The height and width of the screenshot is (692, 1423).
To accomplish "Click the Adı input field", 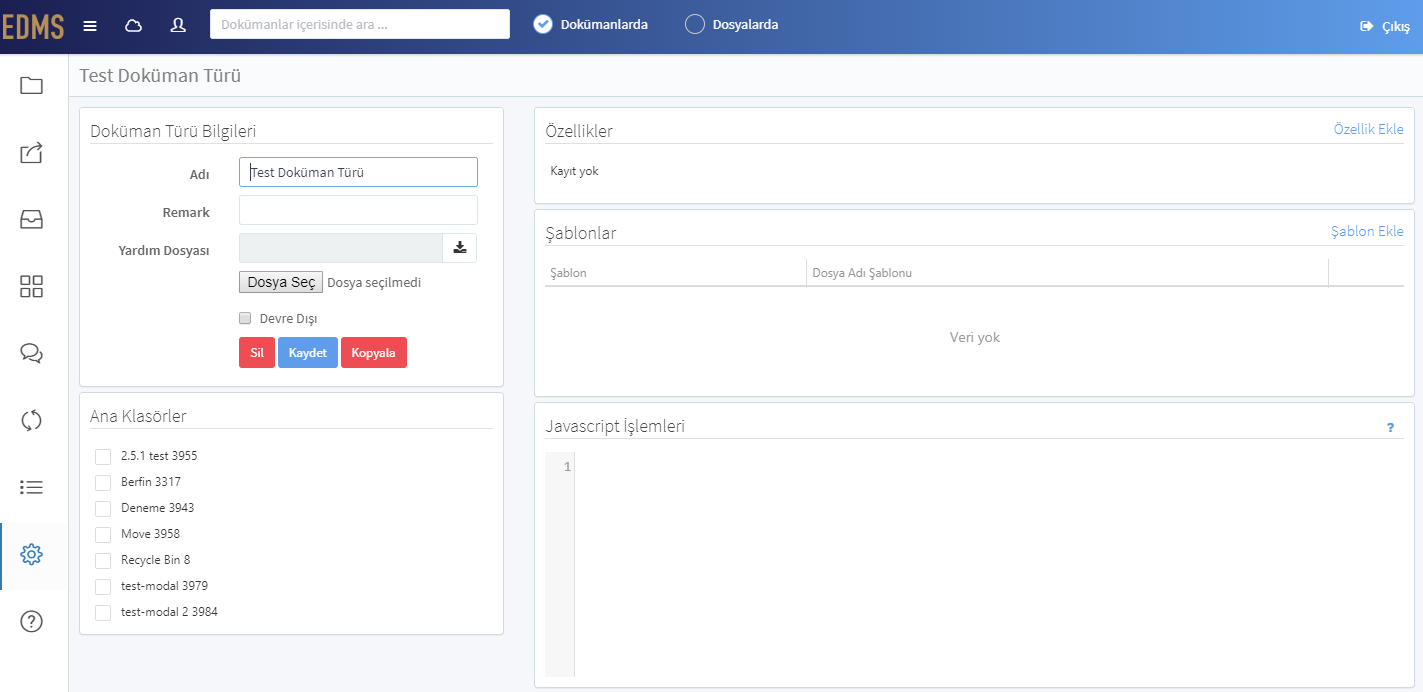I will pyautogui.click(x=358, y=172).
